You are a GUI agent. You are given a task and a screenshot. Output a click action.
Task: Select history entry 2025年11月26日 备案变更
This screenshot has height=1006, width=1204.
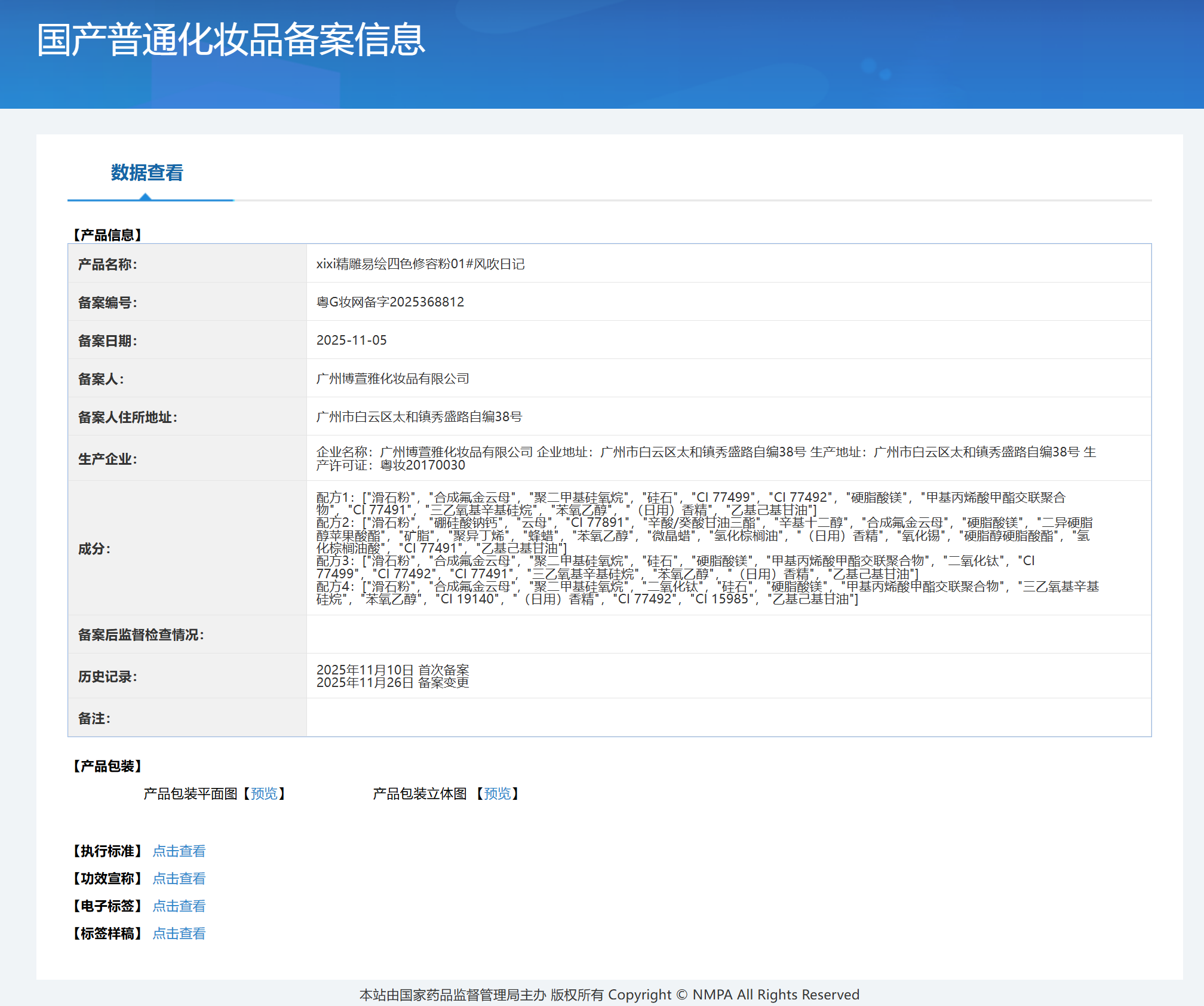393,682
